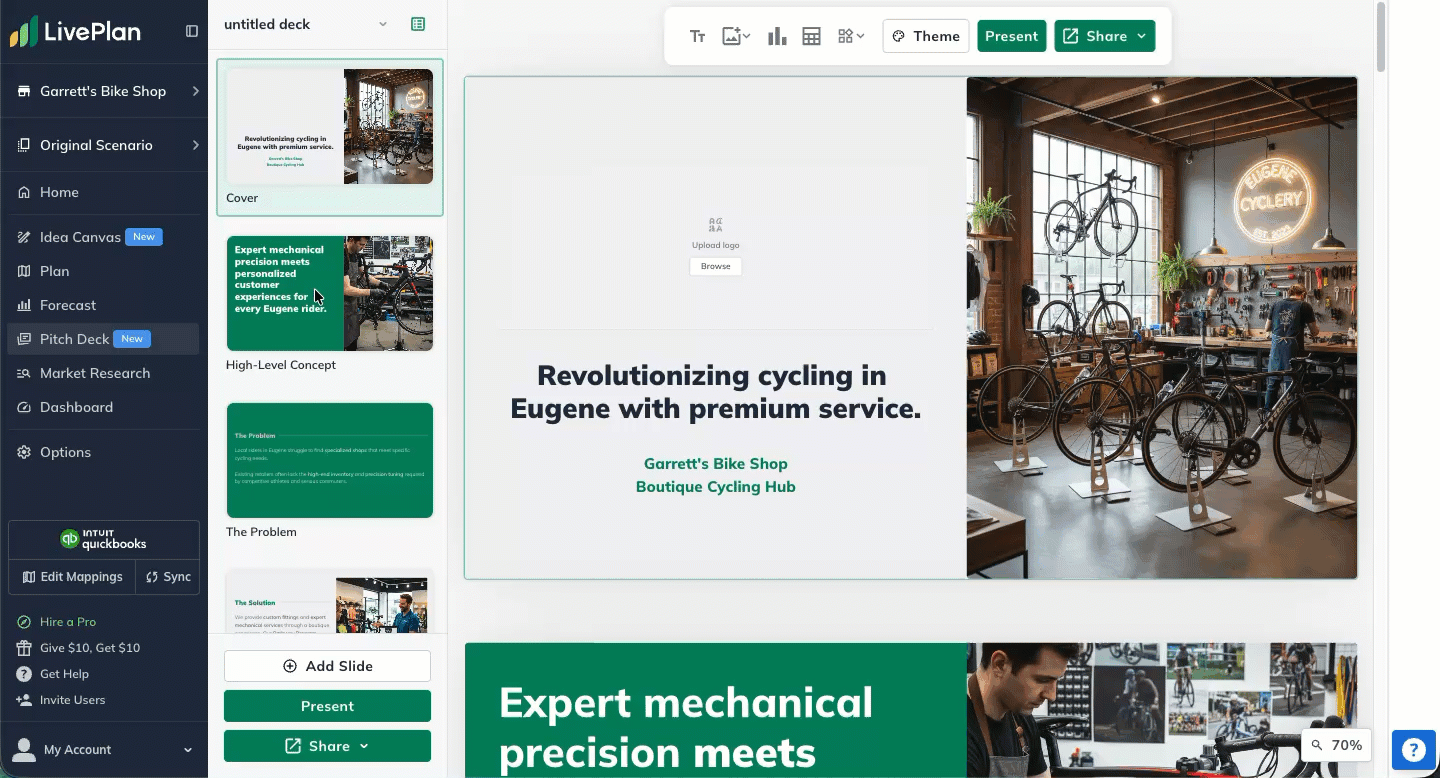Image resolution: width=1440 pixels, height=778 pixels.
Task: Open Share dropdown in top toolbar
Action: tap(1104, 36)
